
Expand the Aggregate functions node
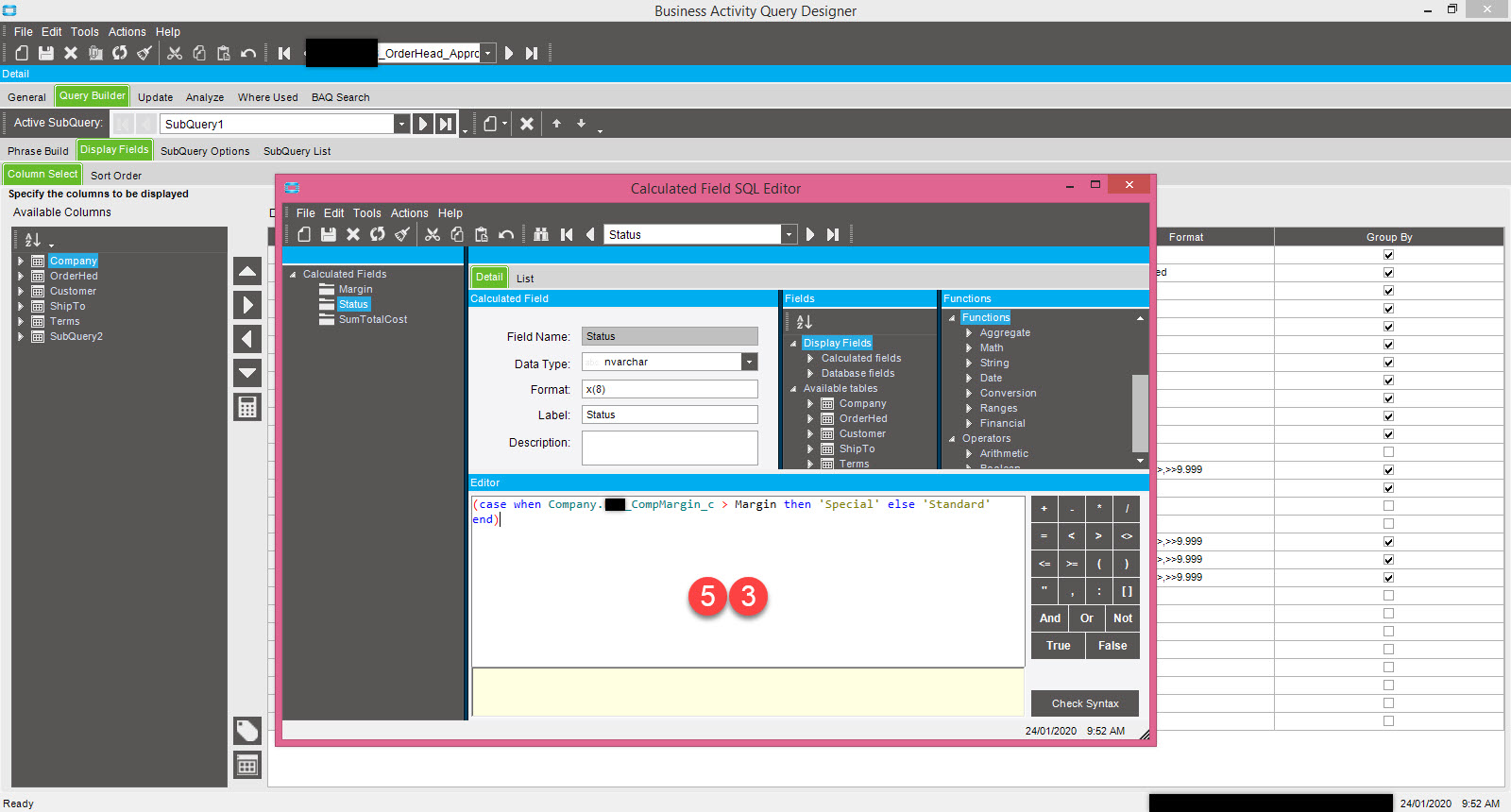coord(969,333)
